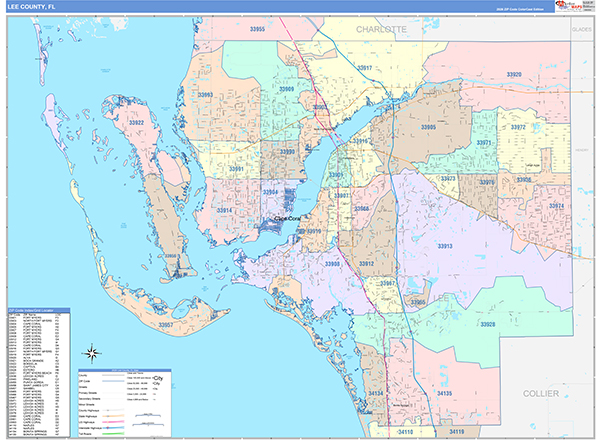Click ZIP code label 34110
The image size is (600, 440).
tap(405, 432)
